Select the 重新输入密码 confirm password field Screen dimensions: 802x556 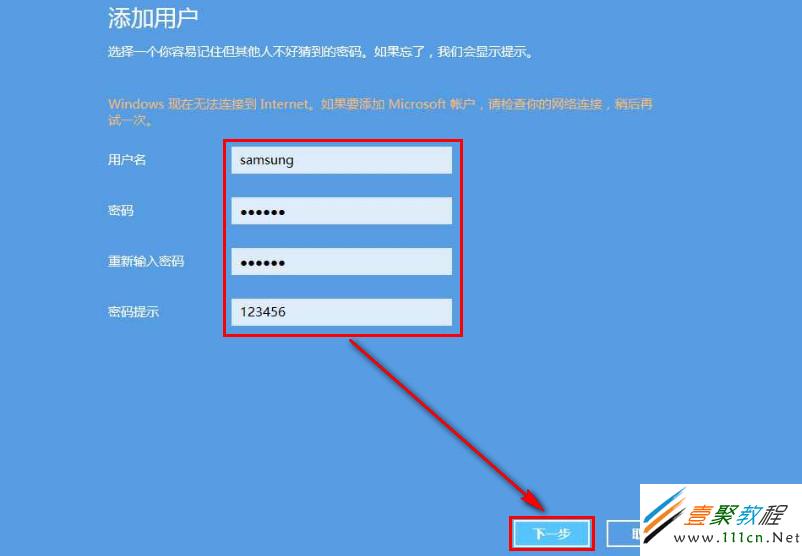point(342,261)
